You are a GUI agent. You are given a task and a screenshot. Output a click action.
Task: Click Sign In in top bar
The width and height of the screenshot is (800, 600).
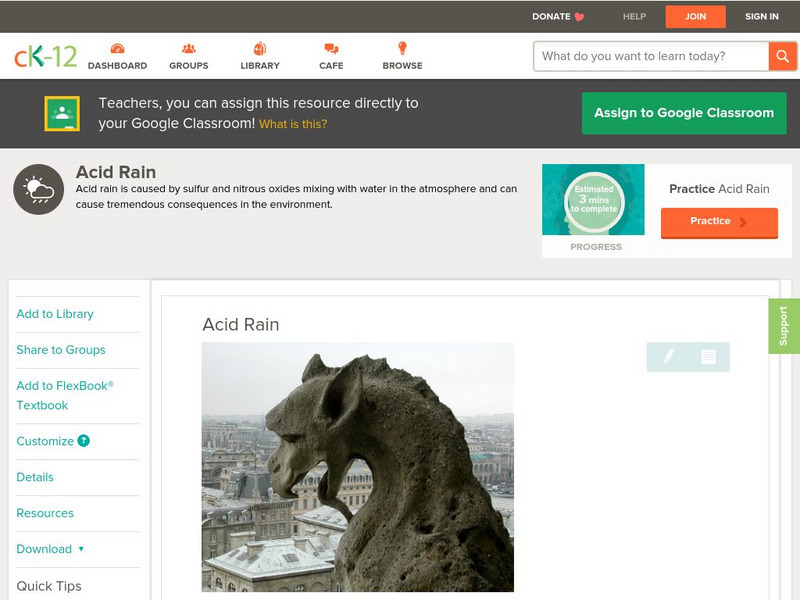[x=761, y=17]
